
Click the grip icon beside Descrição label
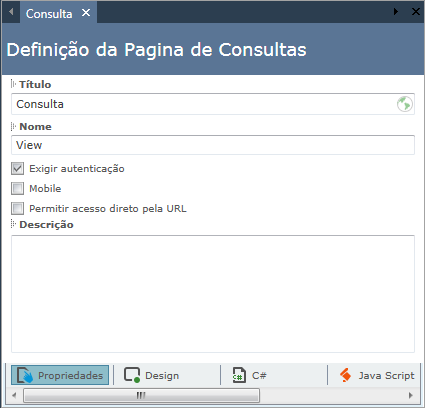click(13, 224)
